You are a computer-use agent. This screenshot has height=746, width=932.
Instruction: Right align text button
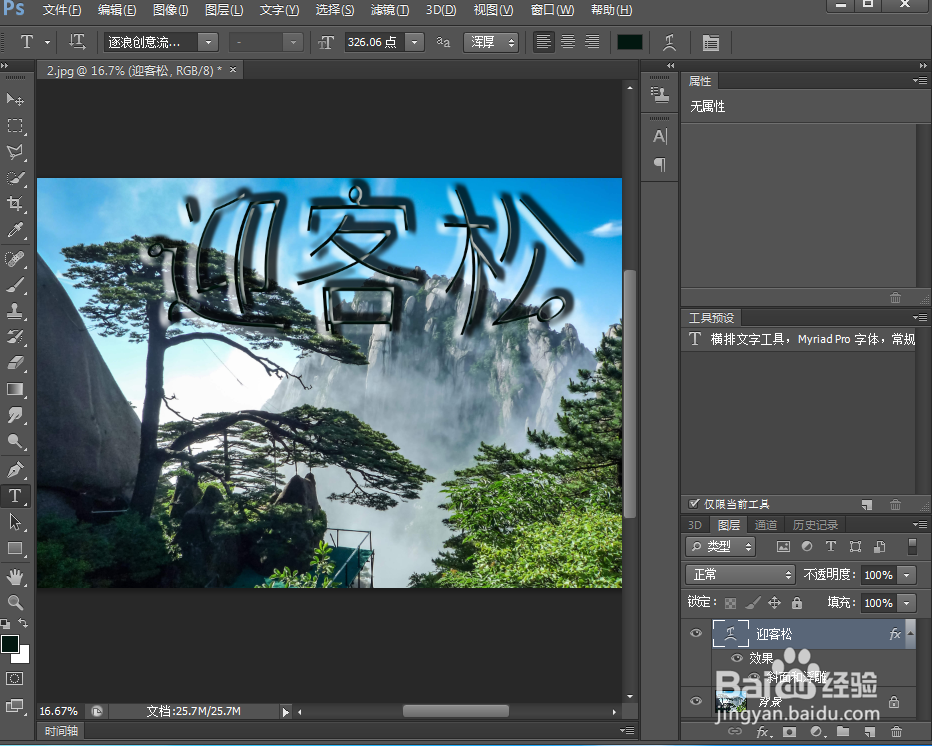point(592,42)
